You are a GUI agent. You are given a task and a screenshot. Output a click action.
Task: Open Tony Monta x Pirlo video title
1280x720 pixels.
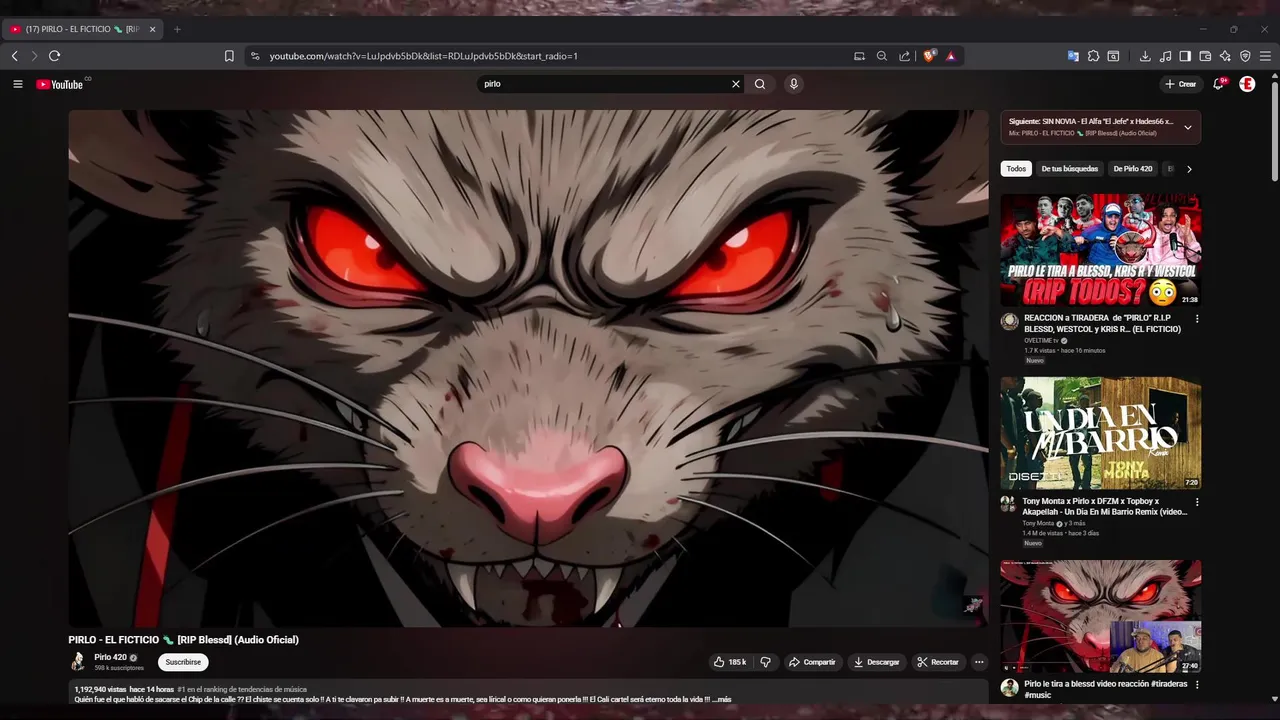coord(1105,506)
